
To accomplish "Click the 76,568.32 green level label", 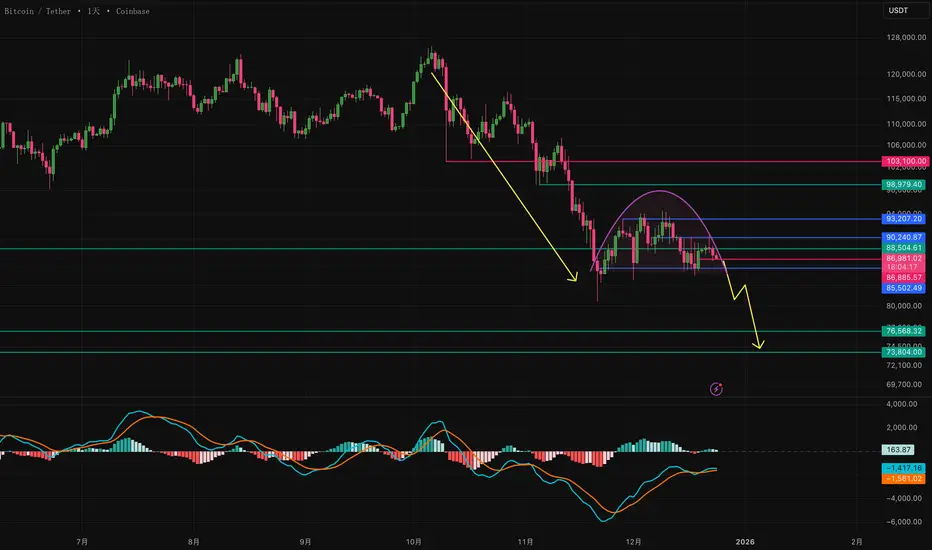I will pyautogui.click(x=903, y=331).
